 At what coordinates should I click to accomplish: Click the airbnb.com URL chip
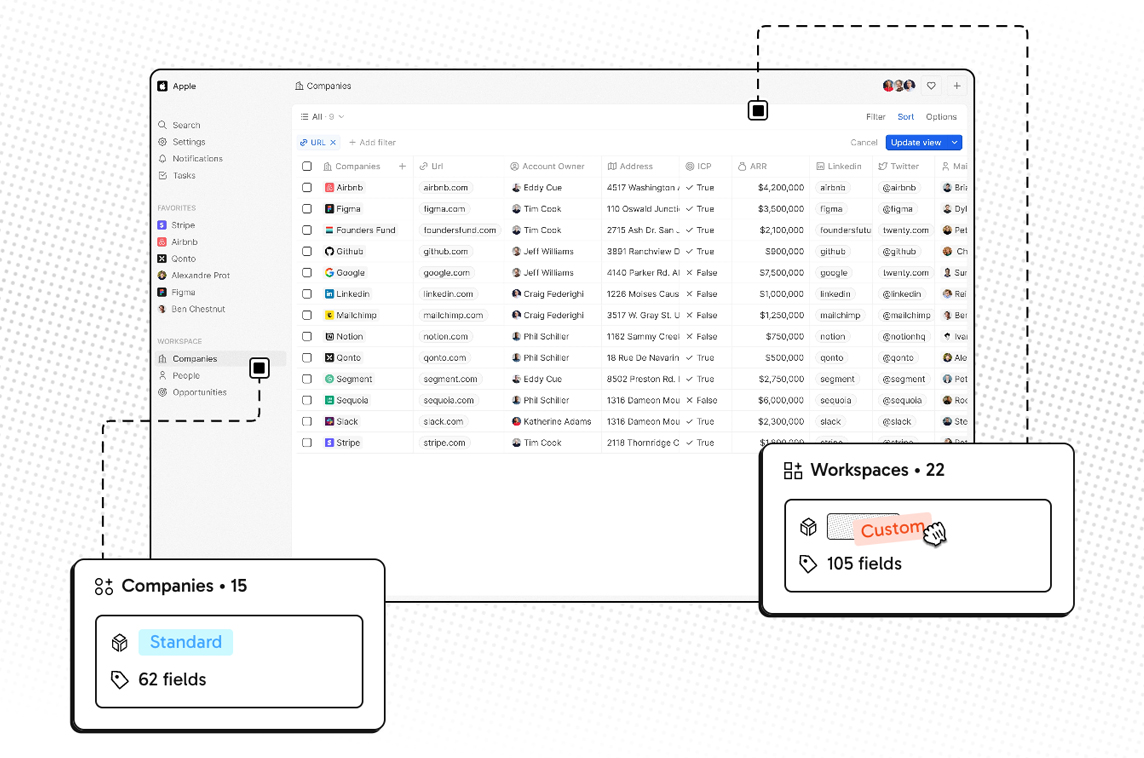pos(446,187)
